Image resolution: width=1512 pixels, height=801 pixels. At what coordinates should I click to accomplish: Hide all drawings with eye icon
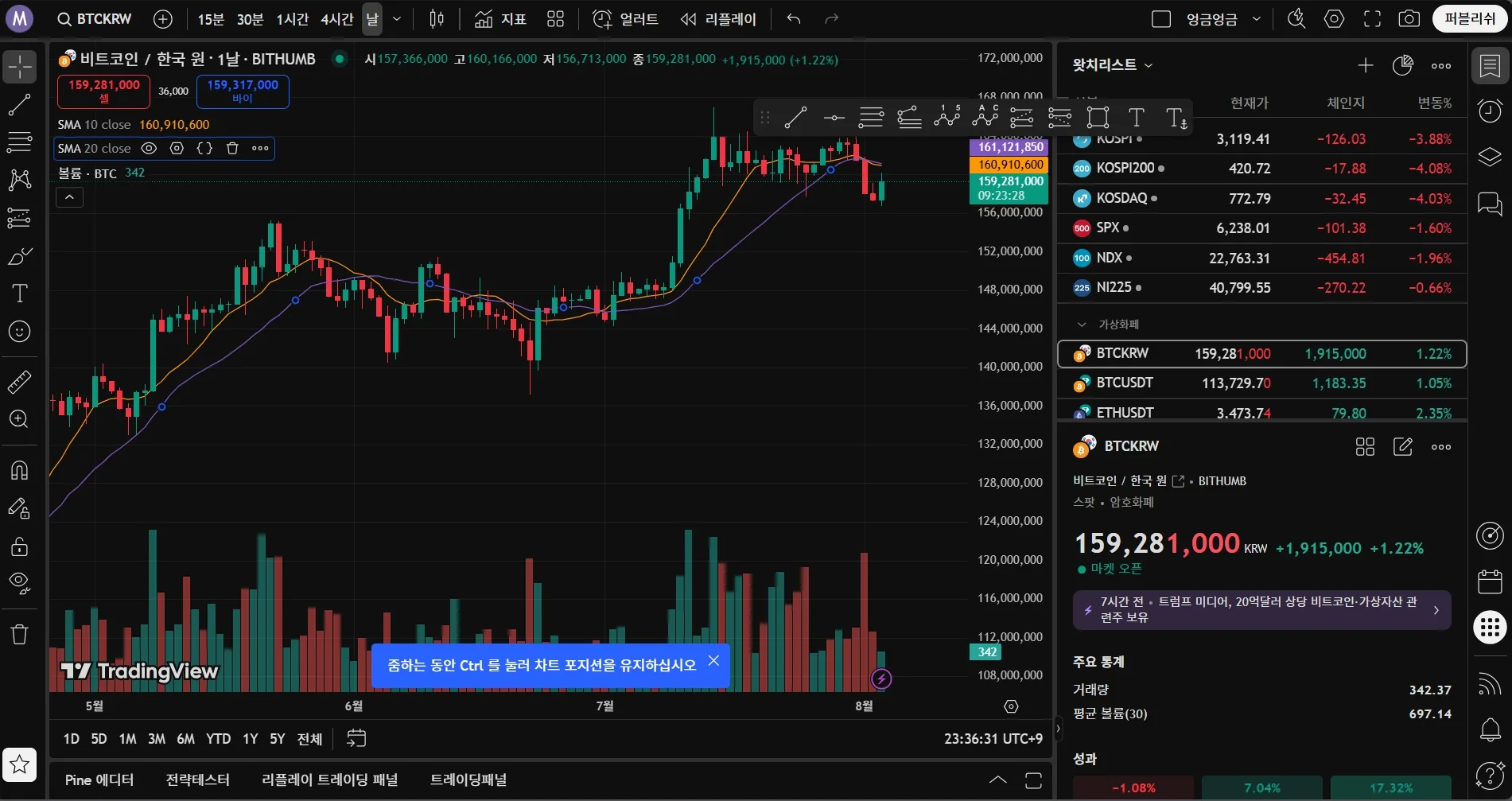click(20, 583)
